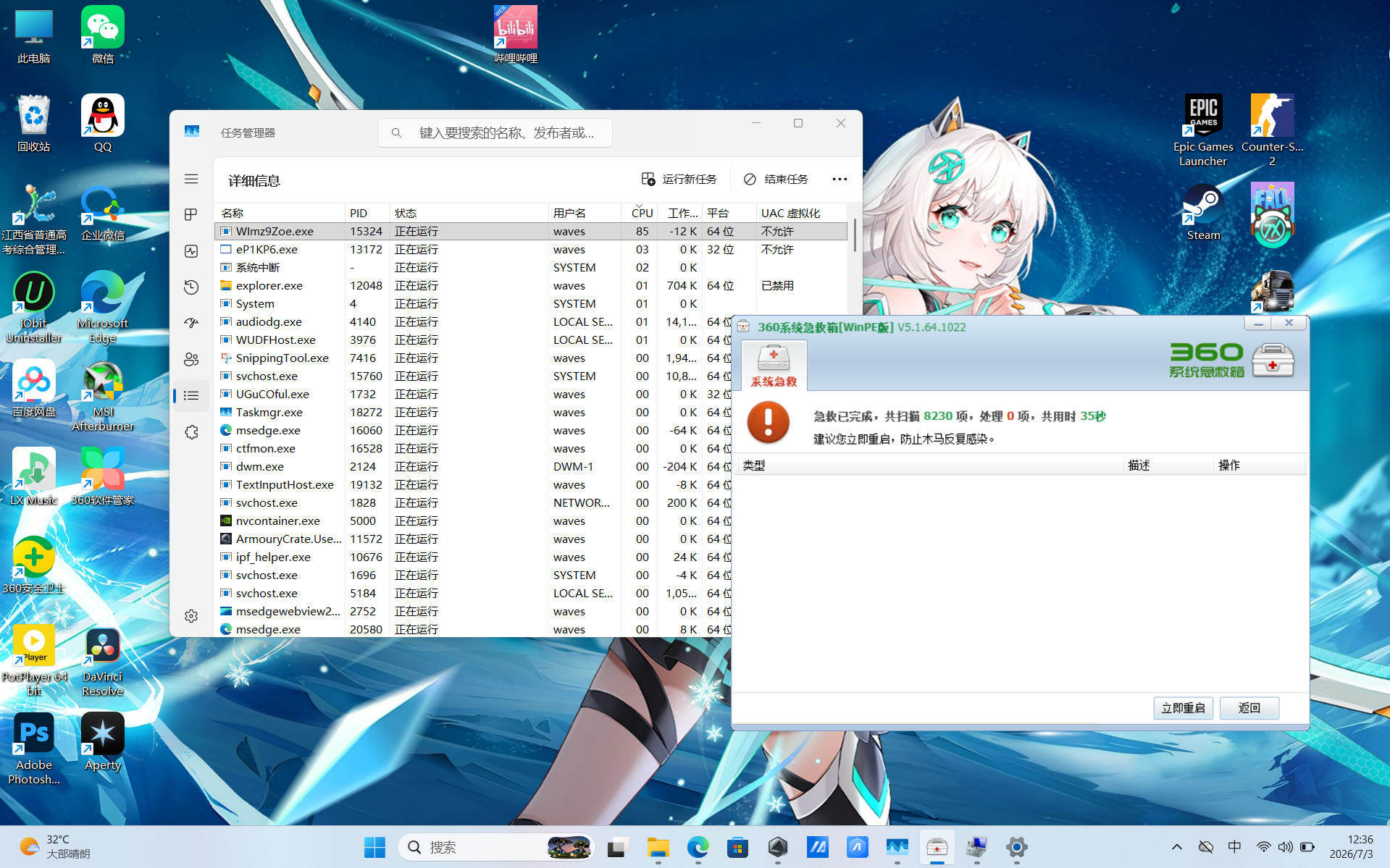Click the 立即重启 restart button
Viewport: 1390px width, 868px height.
coord(1183,708)
